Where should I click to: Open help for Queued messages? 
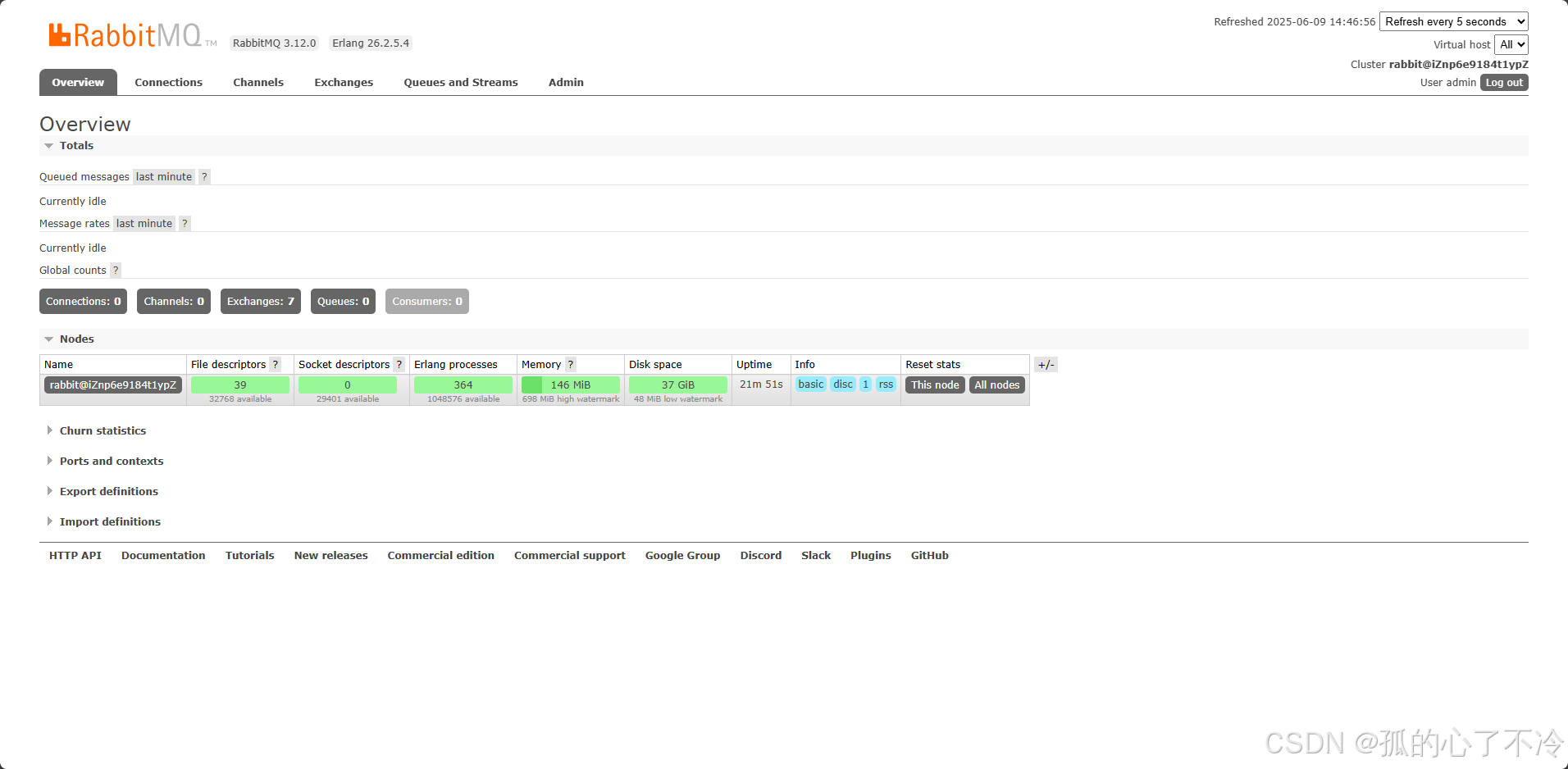pos(204,176)
